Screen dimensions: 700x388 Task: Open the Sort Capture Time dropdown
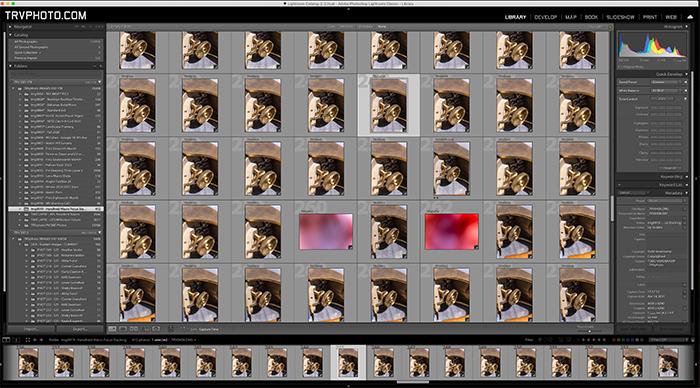point(209,330)
